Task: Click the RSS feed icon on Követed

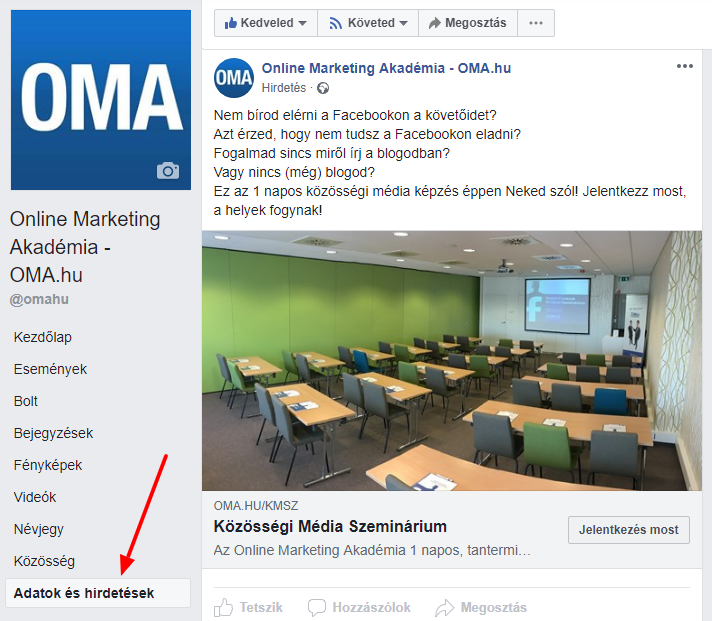Action: pyautogui.click(x=336, y=23)
